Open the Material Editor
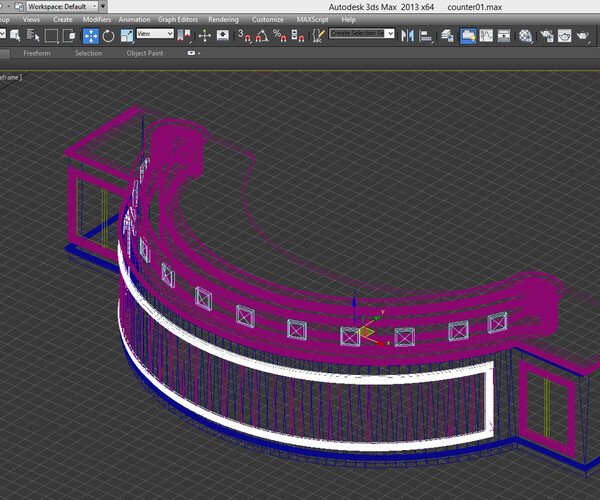 [x=525, y=35]
